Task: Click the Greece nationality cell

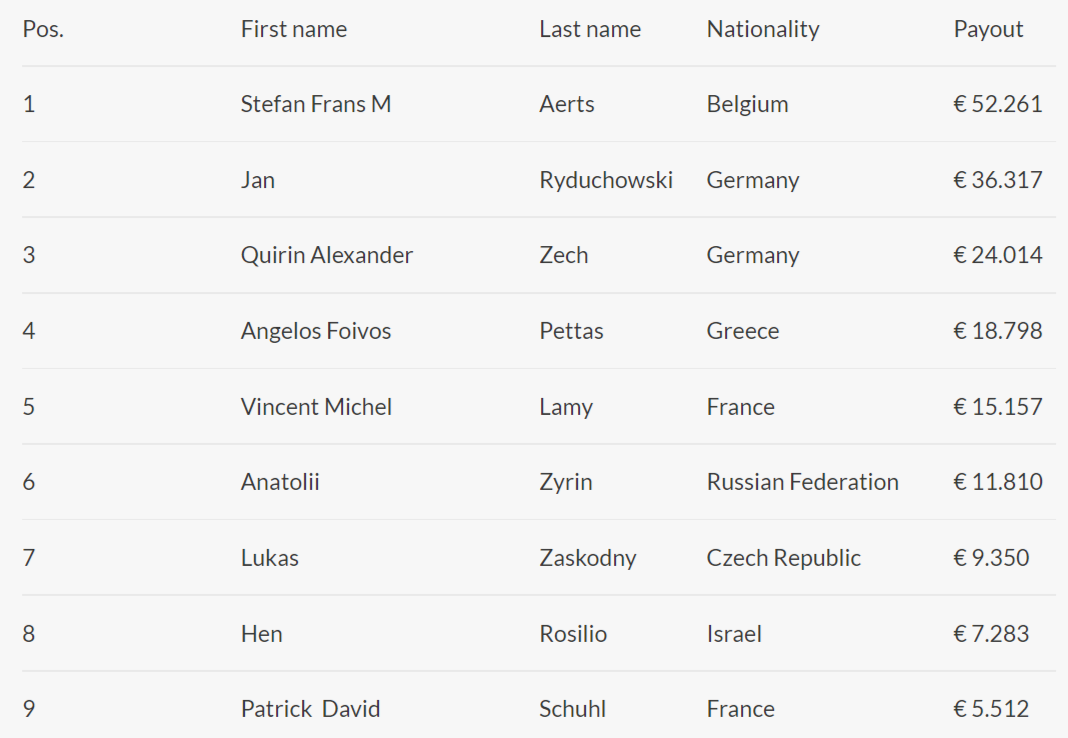Action: tap(743, 331)
